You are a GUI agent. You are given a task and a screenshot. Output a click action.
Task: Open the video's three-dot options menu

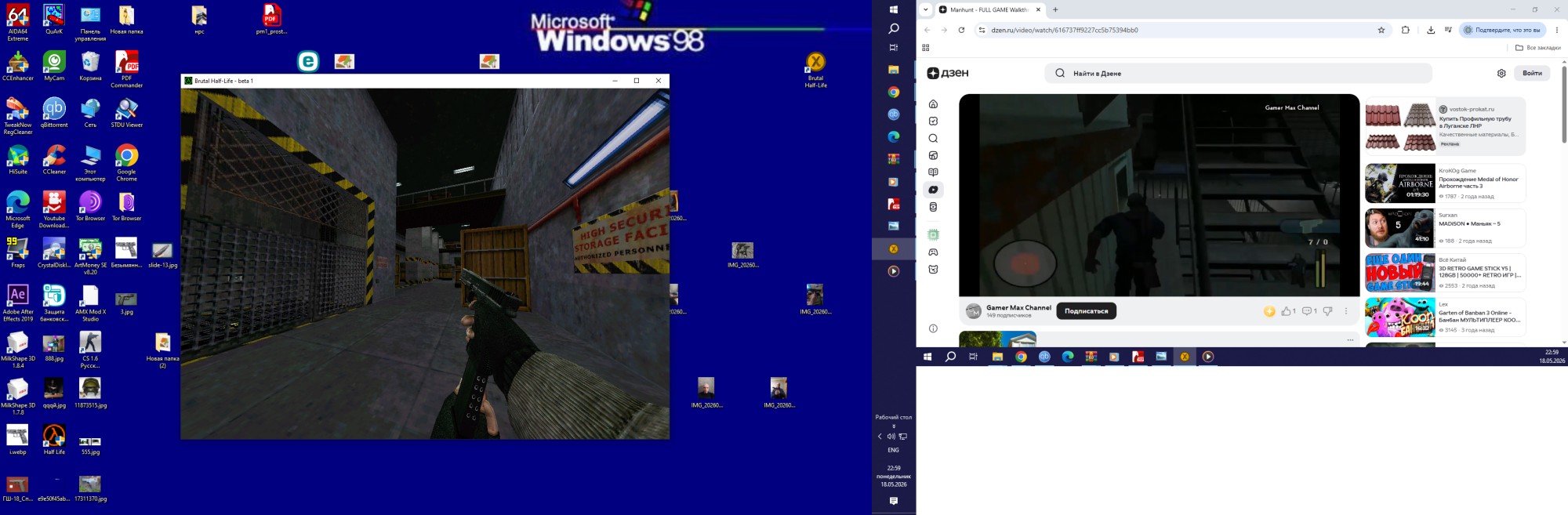[1346, 311]
